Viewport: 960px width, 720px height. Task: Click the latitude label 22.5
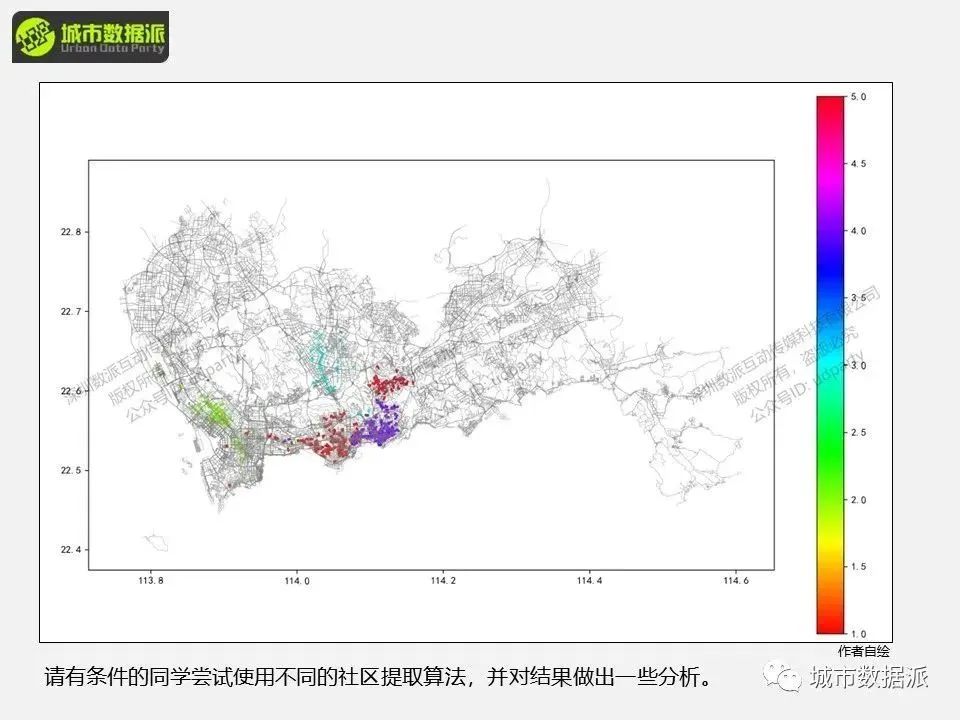pos(70,470)
